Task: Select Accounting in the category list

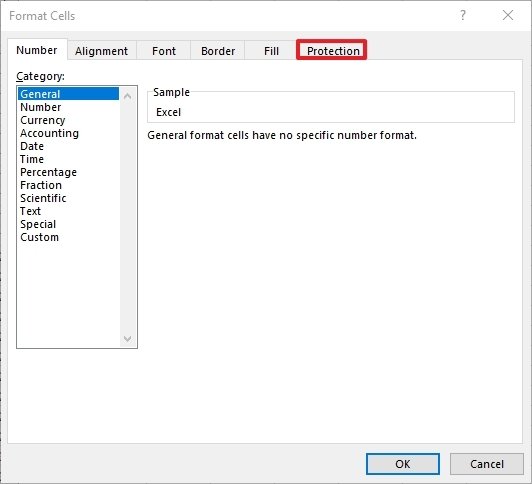Action: pos(49,133)
